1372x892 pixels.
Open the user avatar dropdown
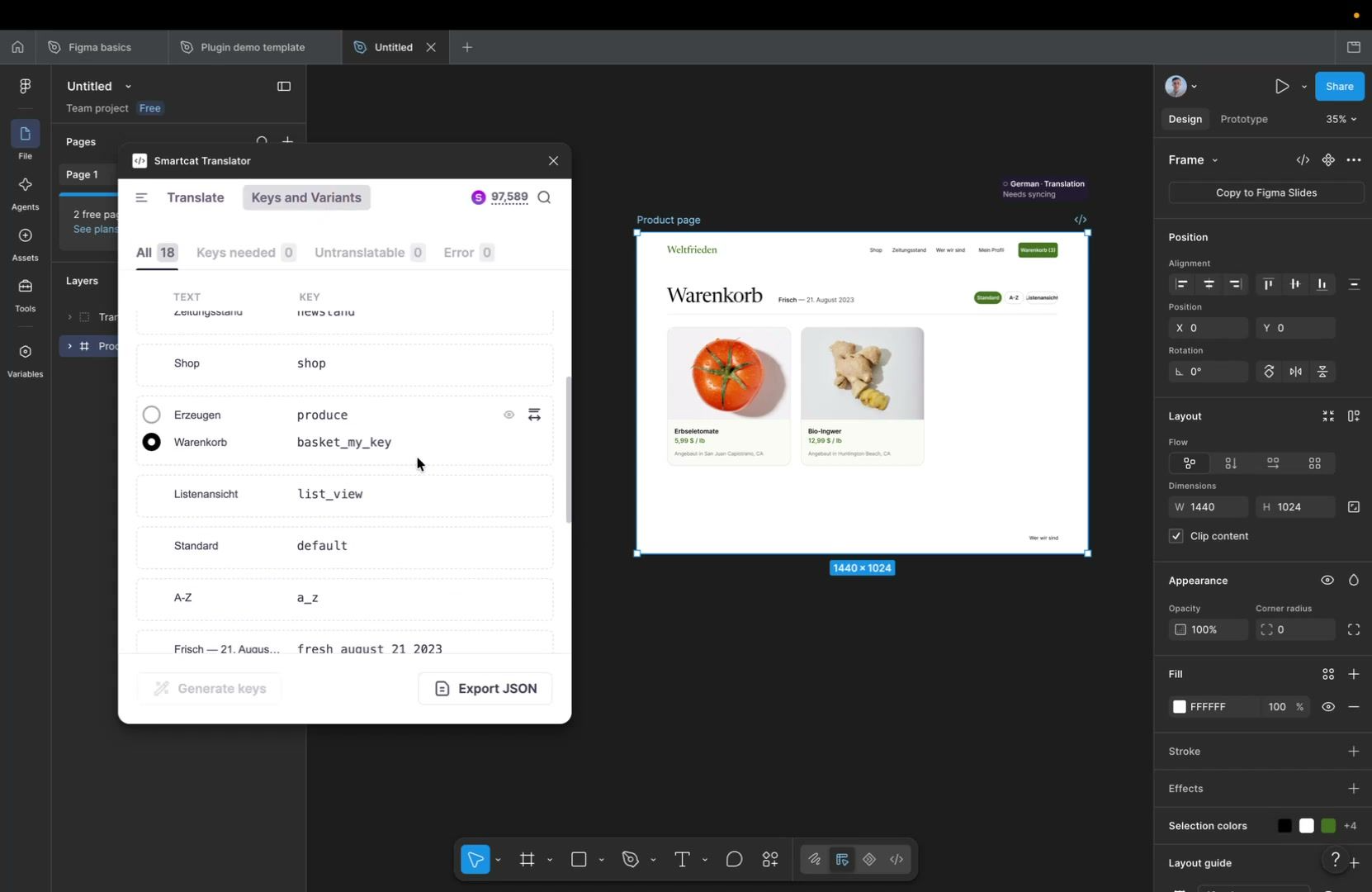[1182, 86]
